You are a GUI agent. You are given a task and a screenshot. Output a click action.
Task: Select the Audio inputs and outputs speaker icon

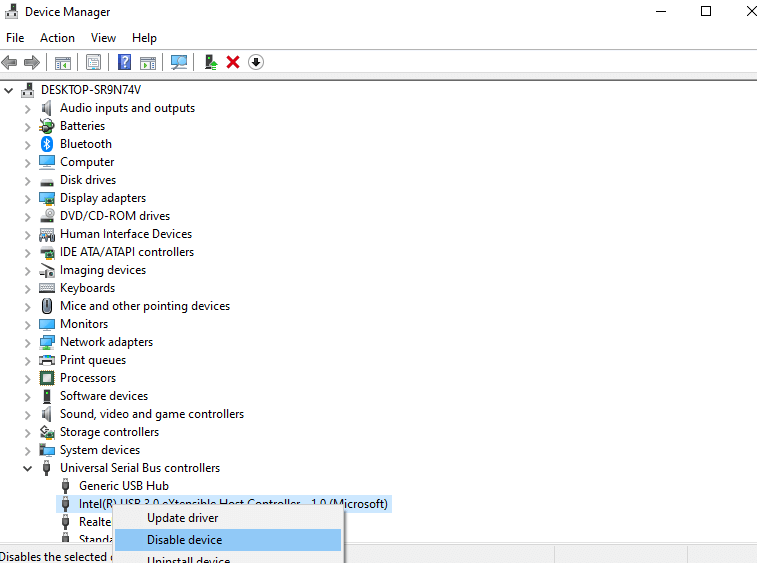(x=47, y=108)
